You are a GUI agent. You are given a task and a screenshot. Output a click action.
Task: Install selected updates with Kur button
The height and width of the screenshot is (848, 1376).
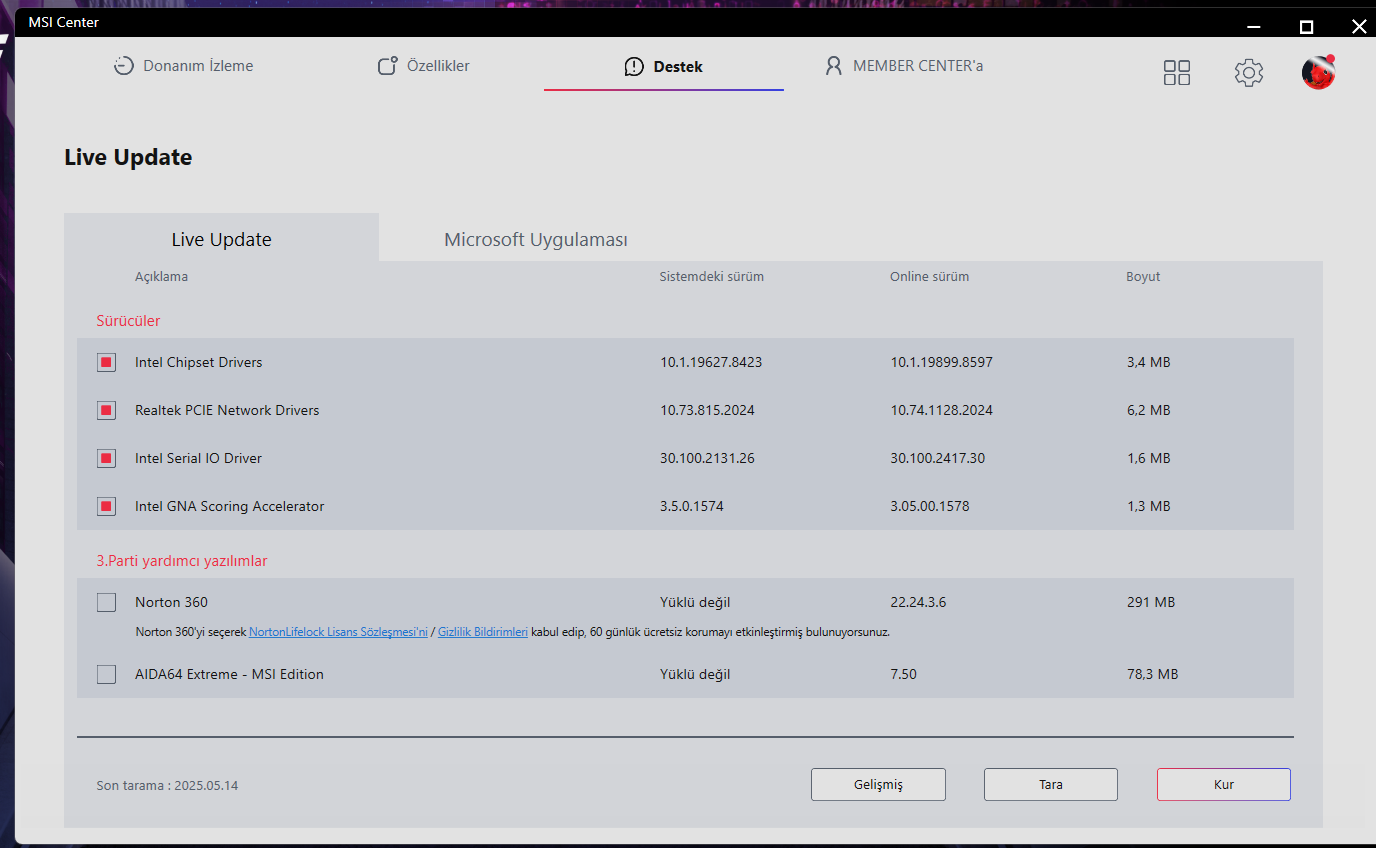click(x=1224, y=785)
